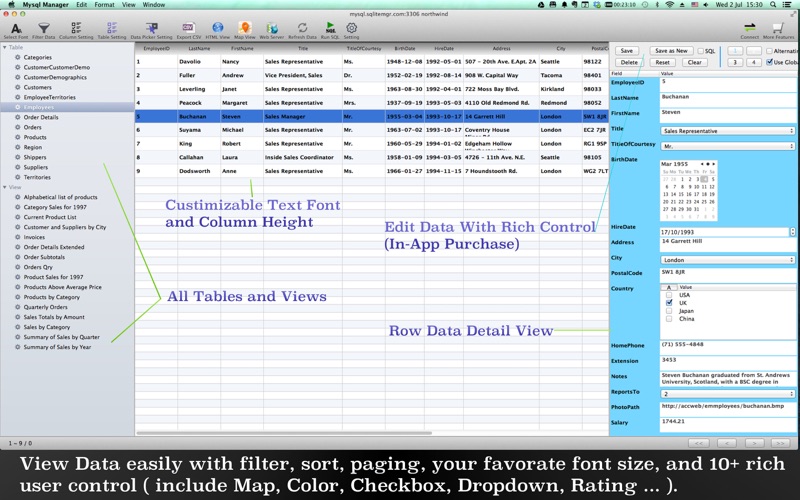This screenshot has height=500, width=800.
Task: Uncheck UK in the Country list
Action: click(x=669, y=303)
